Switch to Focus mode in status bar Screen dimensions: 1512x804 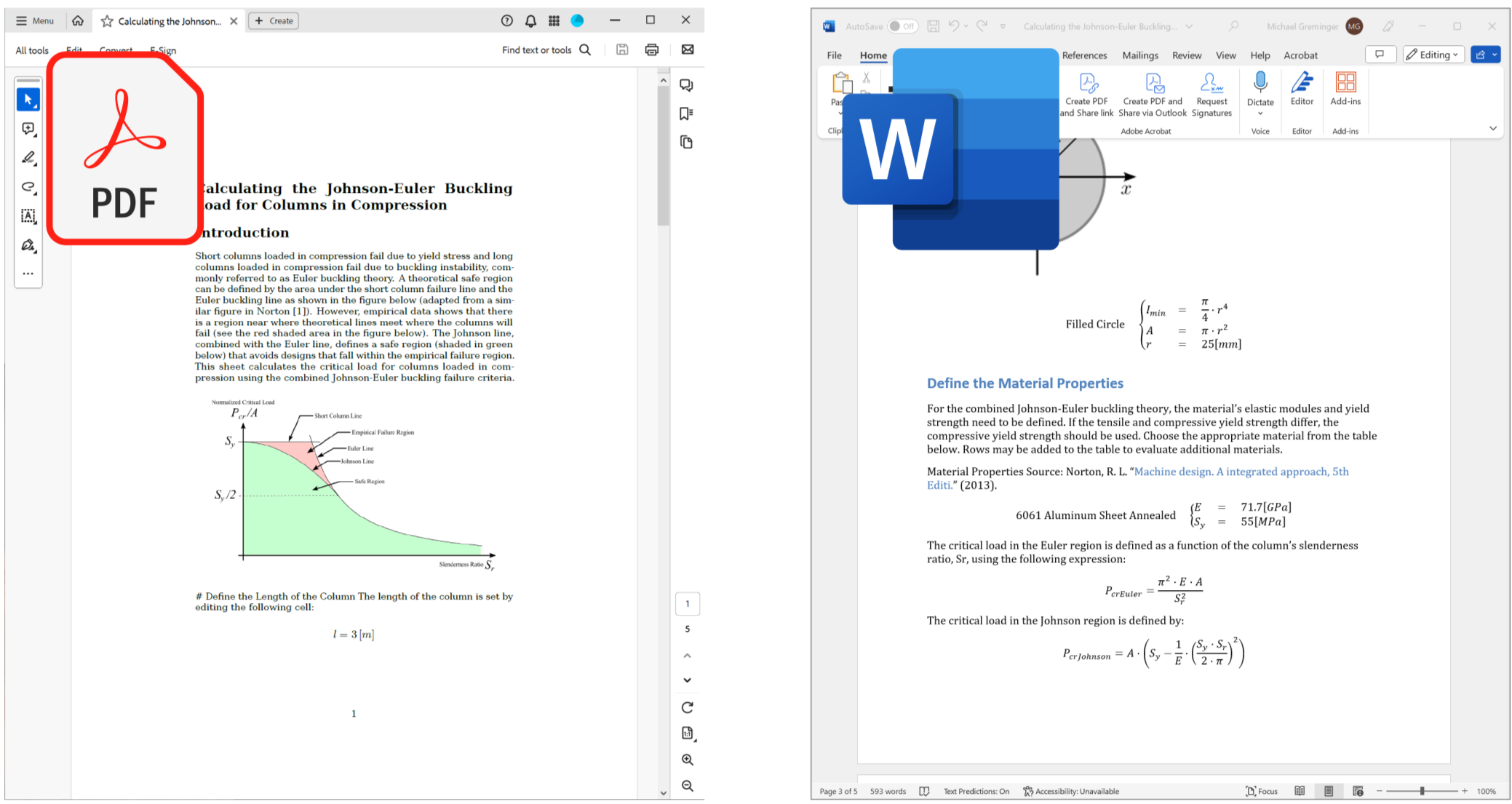(1262, 791)
